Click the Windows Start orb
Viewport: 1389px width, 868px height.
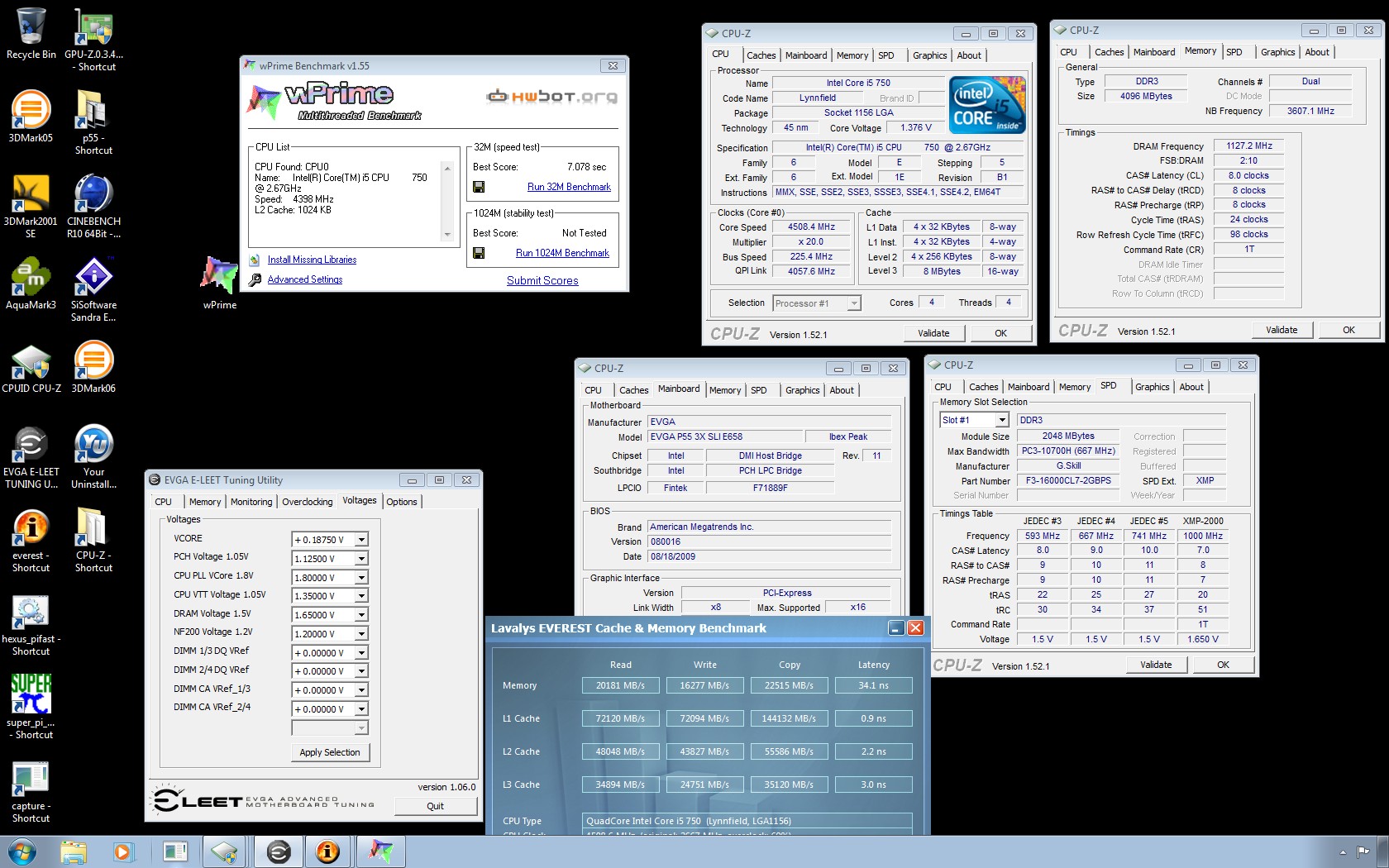click(22, 851)
